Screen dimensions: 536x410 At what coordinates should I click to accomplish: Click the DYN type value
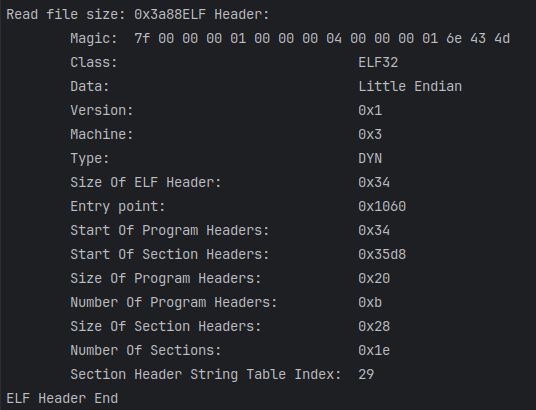click(370, 158)
